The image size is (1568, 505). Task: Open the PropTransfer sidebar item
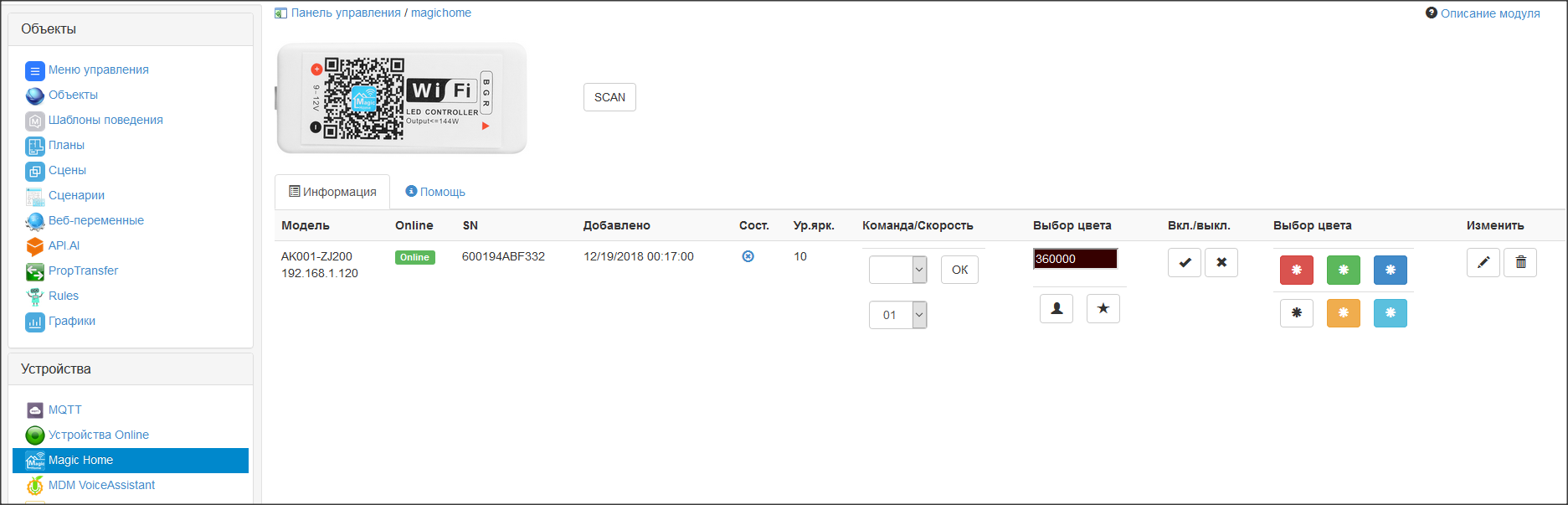point(83,271)
